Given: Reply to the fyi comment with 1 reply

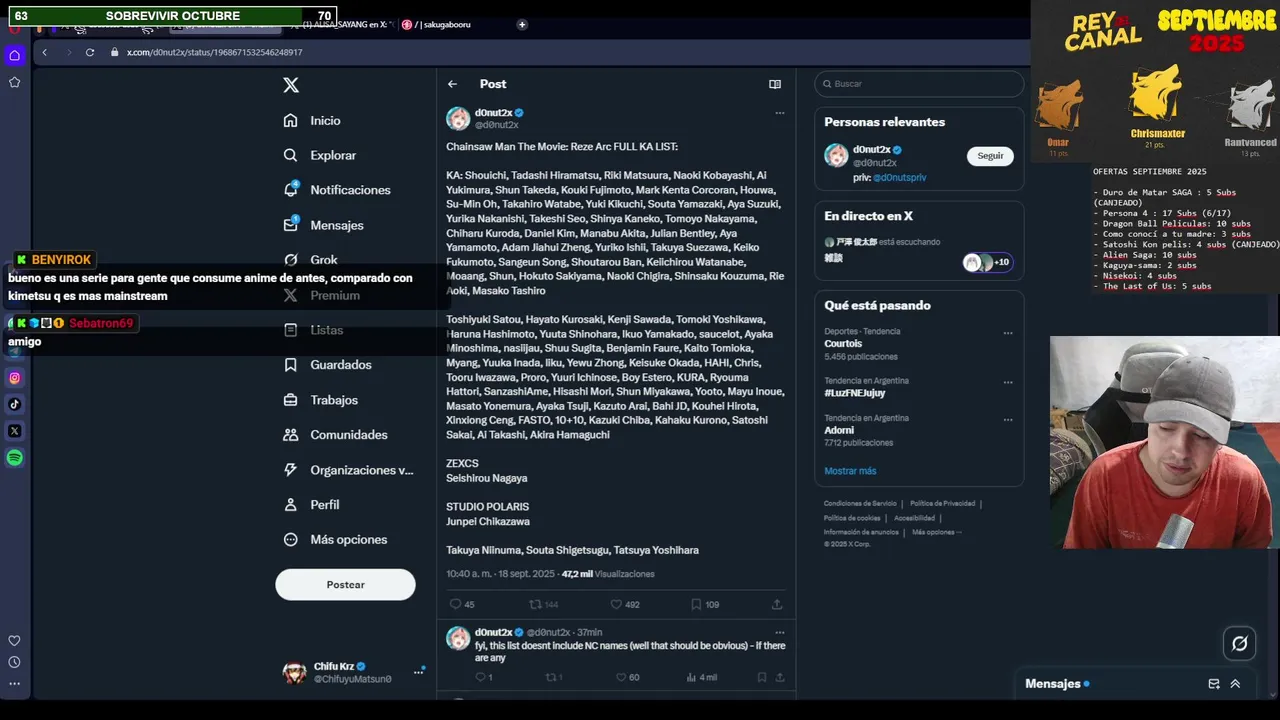Looking at the screenshot, I should pos(484,677).
